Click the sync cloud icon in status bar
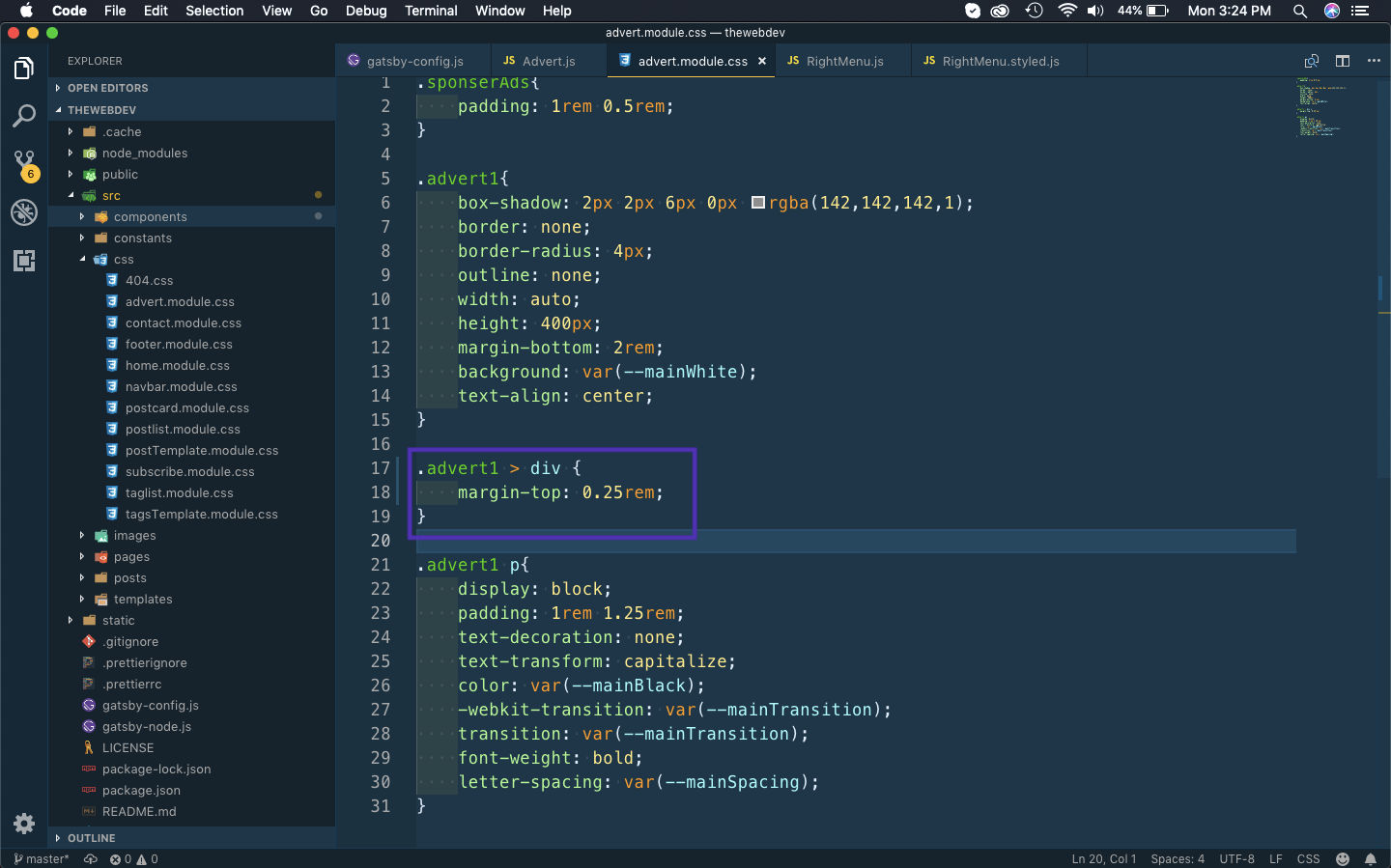1391x868 pixels. pos(91,858)
